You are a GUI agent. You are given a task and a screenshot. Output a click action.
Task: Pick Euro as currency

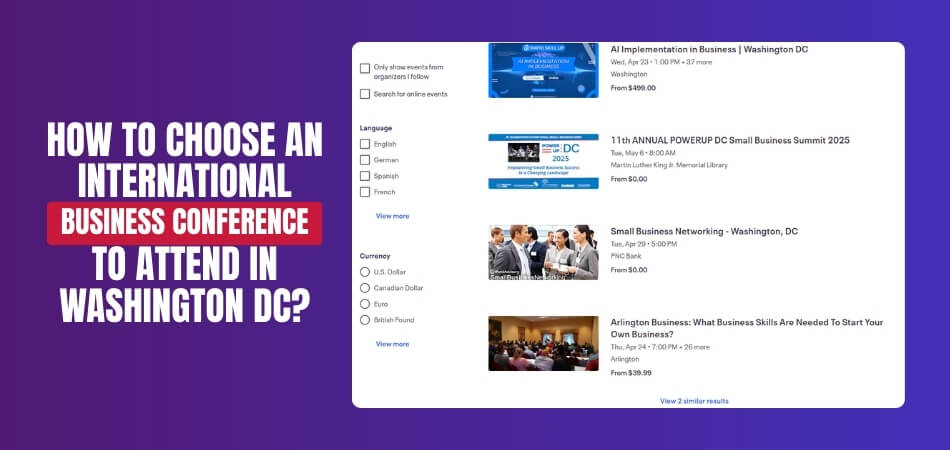click(365, 304)
